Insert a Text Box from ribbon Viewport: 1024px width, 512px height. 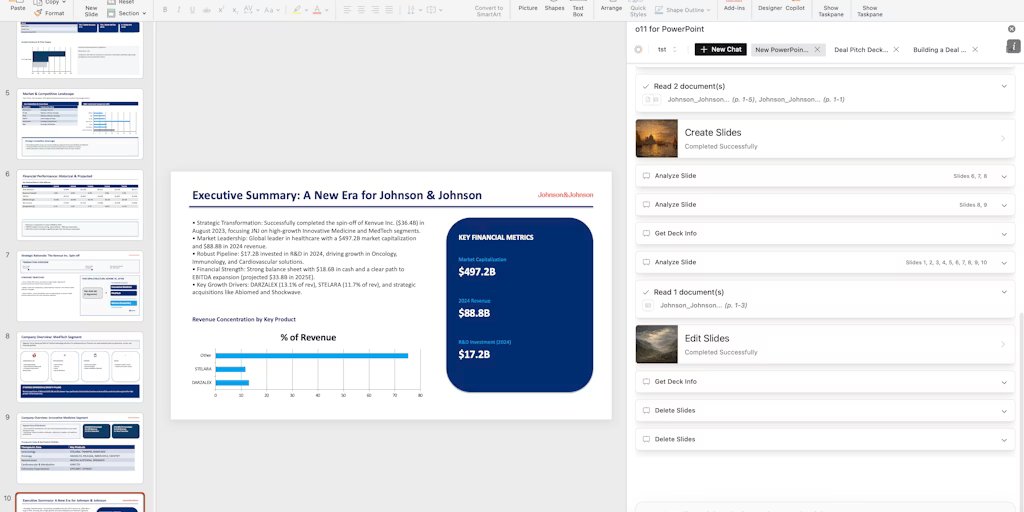pyautogui.click(x=578, y=10)
